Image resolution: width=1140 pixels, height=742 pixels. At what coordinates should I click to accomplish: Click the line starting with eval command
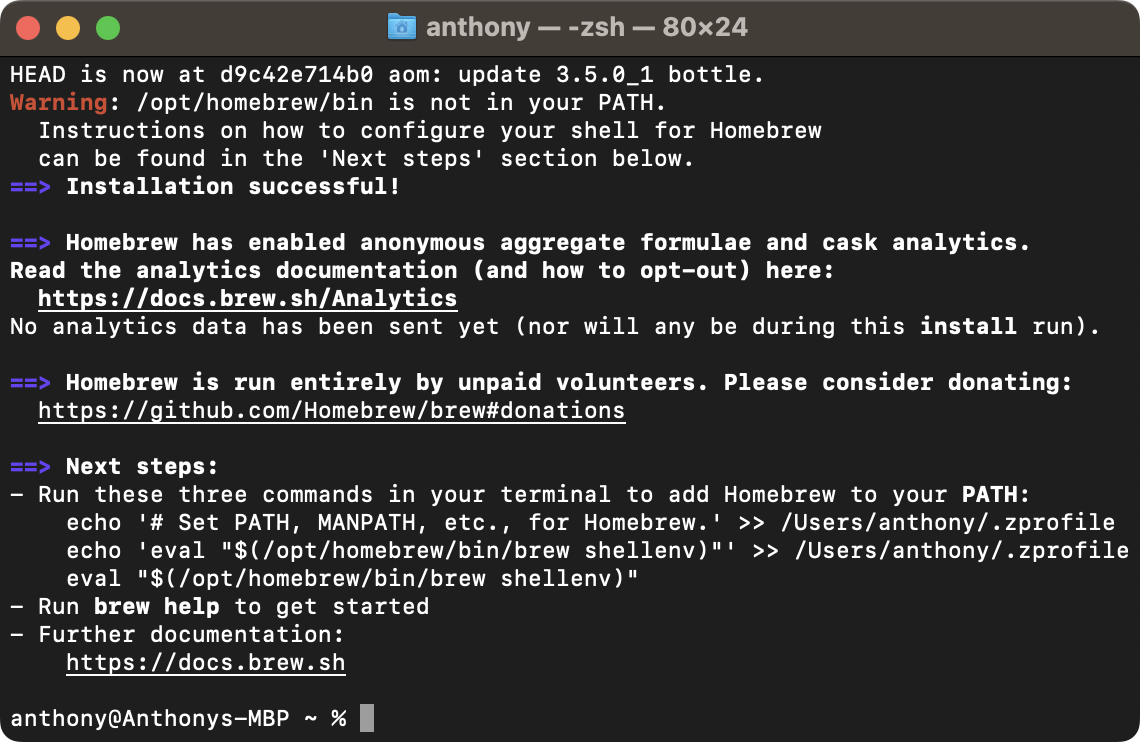(x=352, y=579)
